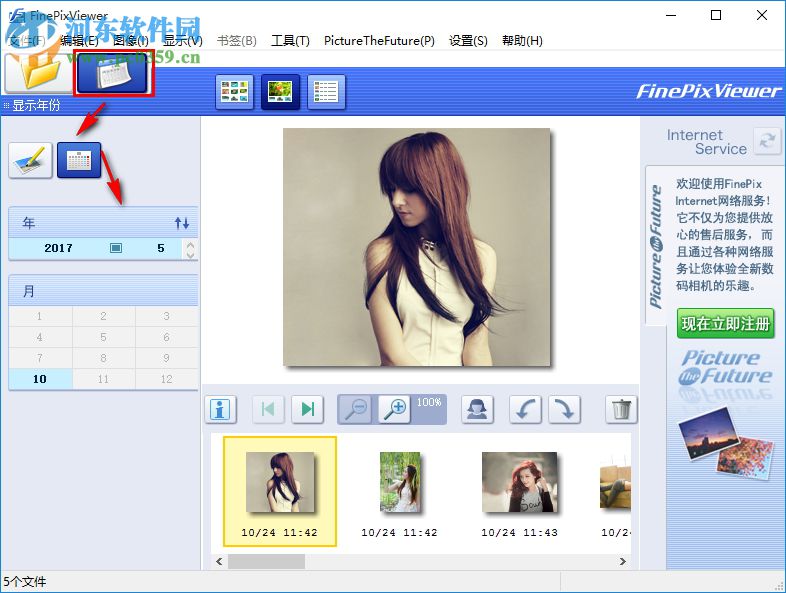Select the Picture the Future vertical tab

click(x=656, y=246)
